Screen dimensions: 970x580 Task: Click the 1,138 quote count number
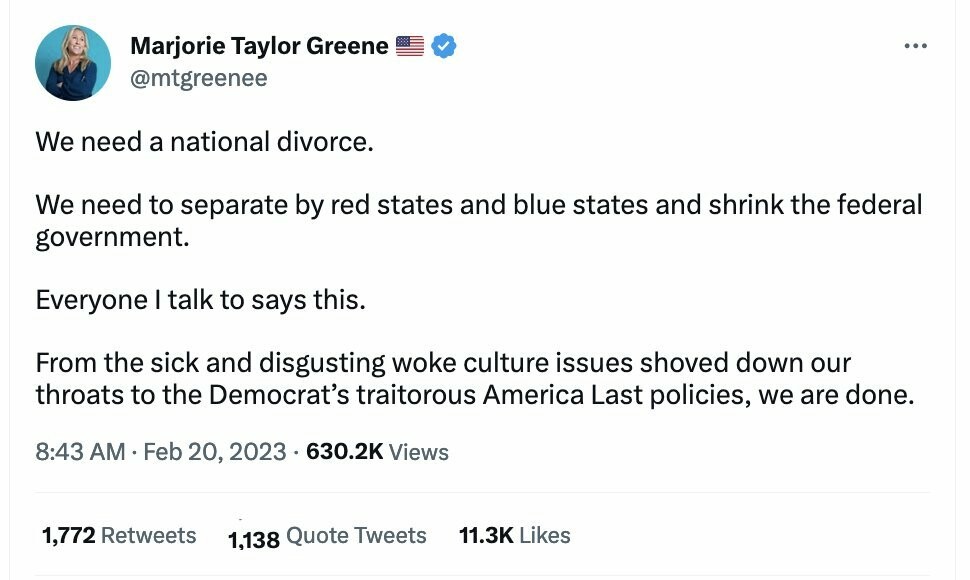pos(254,540)
